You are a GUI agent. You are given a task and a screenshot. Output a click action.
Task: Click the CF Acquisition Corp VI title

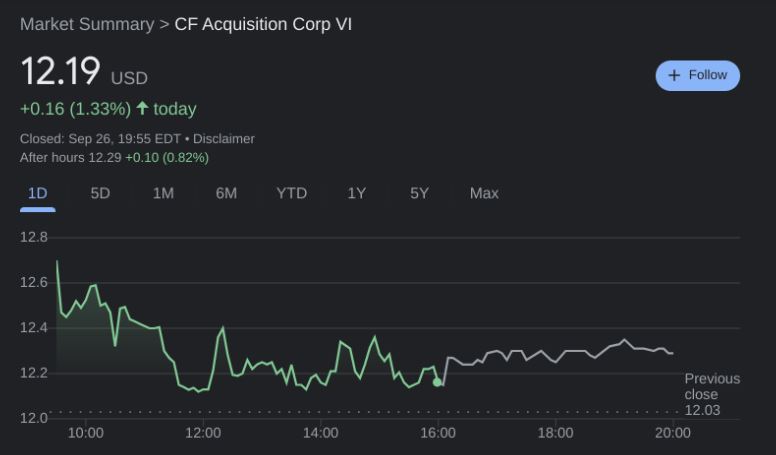click(x=263, y=24)
